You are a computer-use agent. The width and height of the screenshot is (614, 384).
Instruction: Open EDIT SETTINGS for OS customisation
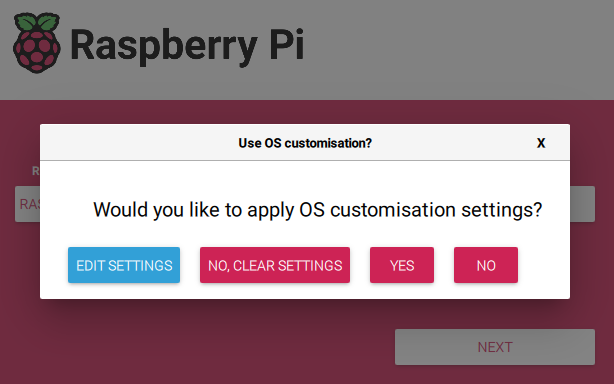pyautogui.click(x=124, y=265)
